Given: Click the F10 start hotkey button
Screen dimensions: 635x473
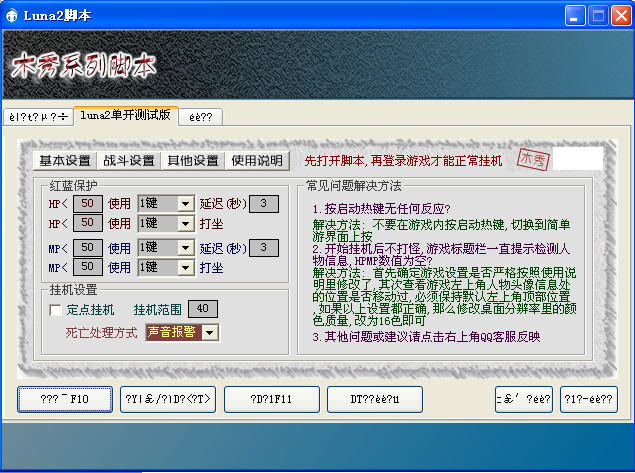Looking at the screenshot, I should tap(65, 399).
